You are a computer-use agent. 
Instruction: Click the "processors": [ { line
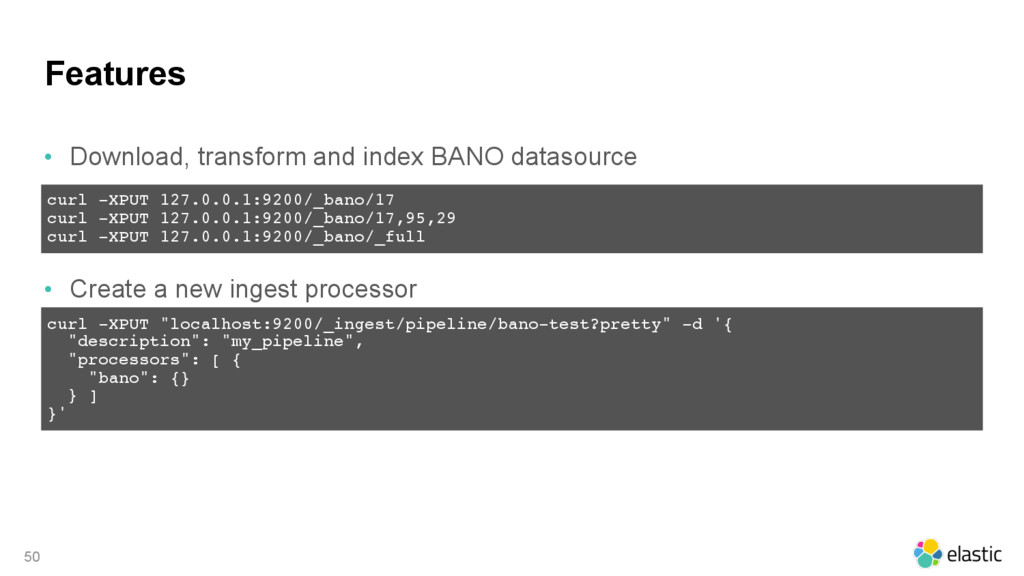click(x=154, y=360)
